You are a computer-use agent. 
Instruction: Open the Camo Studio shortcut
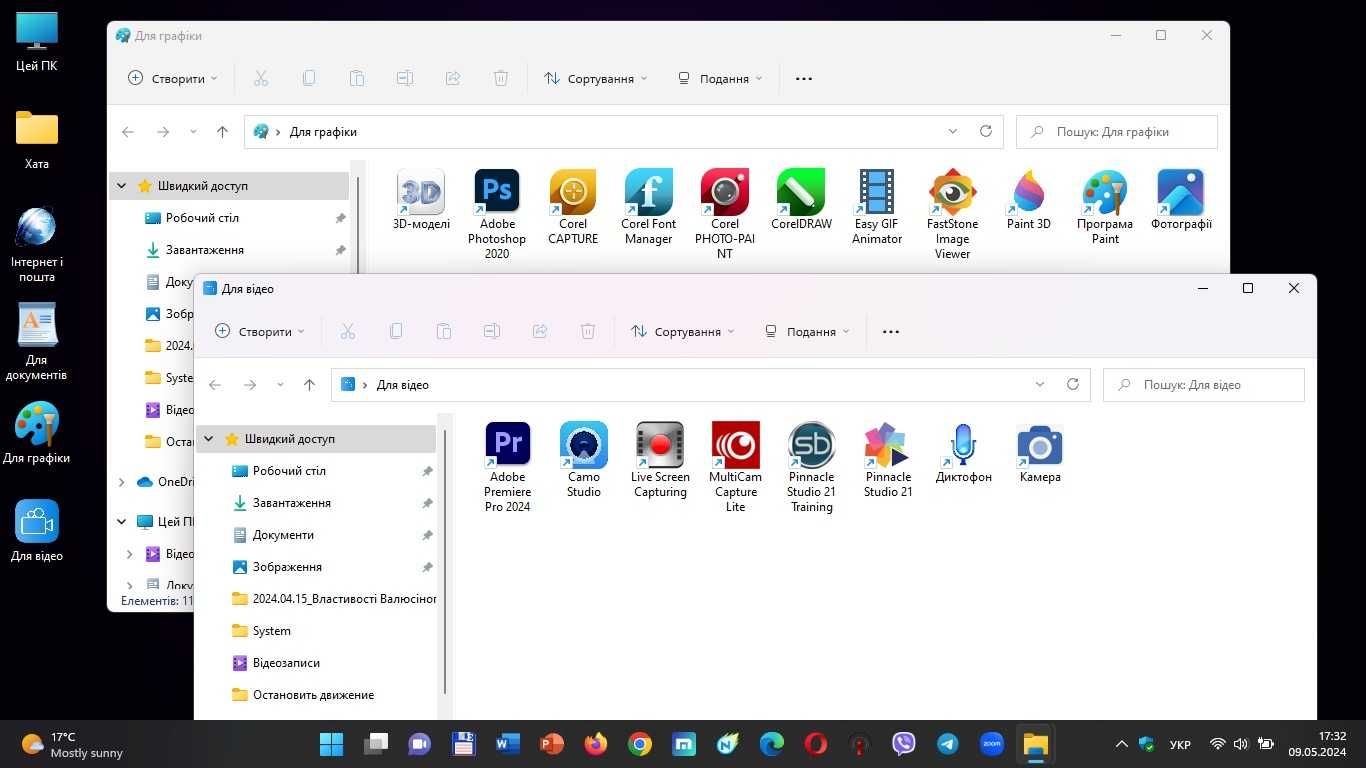(x=584, y=460)
